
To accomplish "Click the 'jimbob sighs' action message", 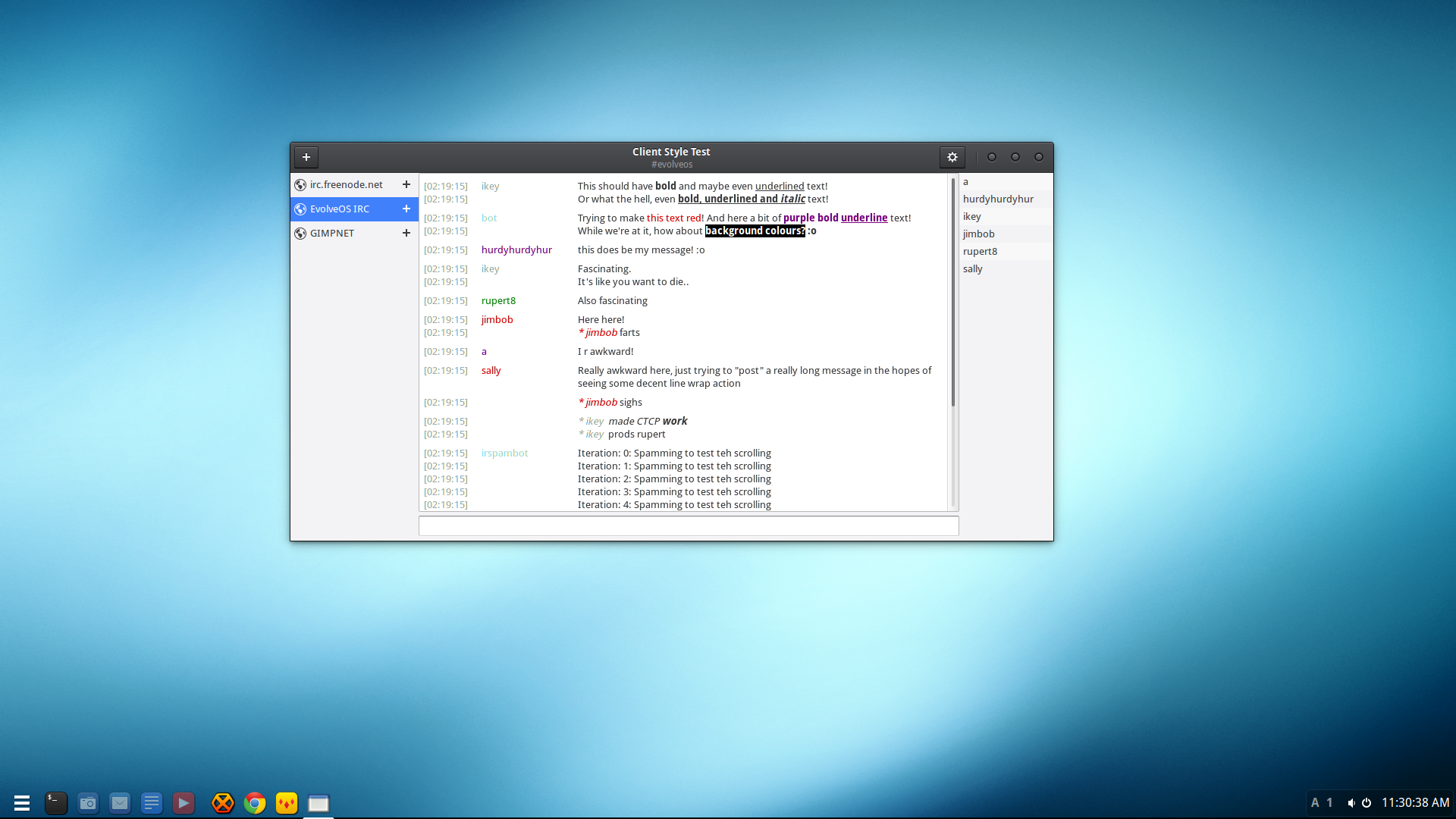I will (610, 403).
